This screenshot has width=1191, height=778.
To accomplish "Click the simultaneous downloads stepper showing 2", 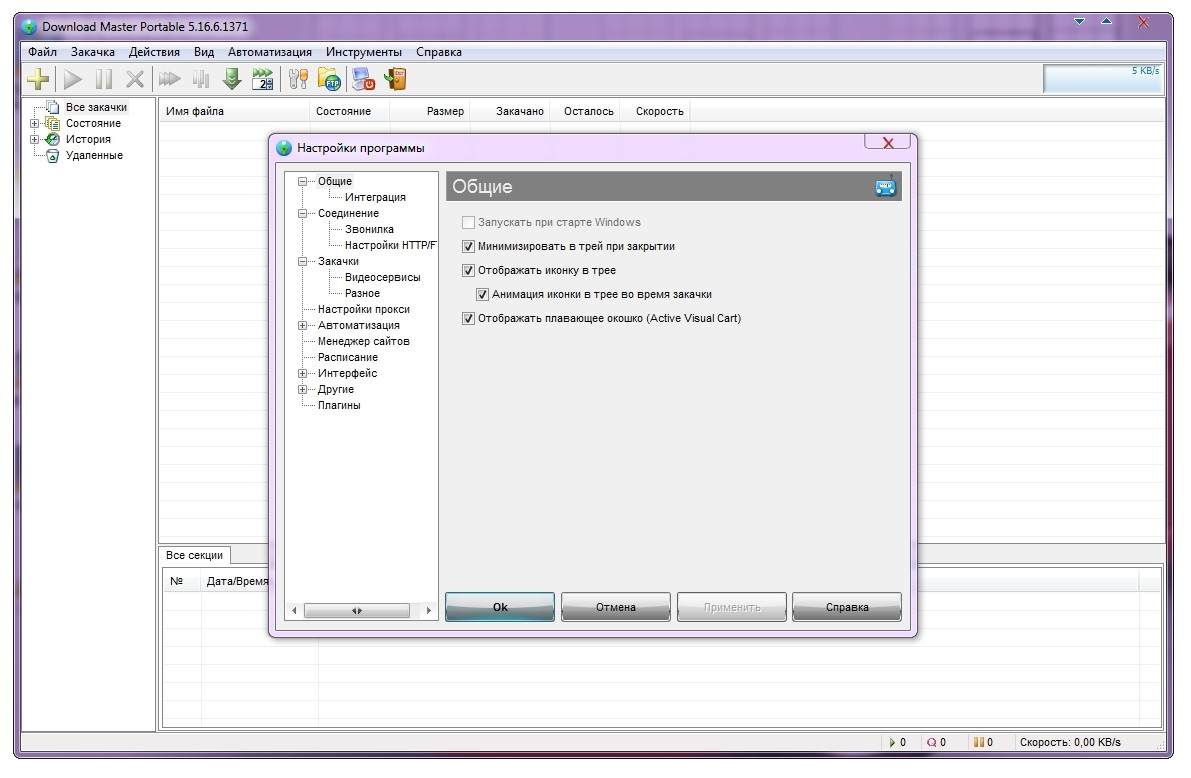I will [x=263, y=79].
